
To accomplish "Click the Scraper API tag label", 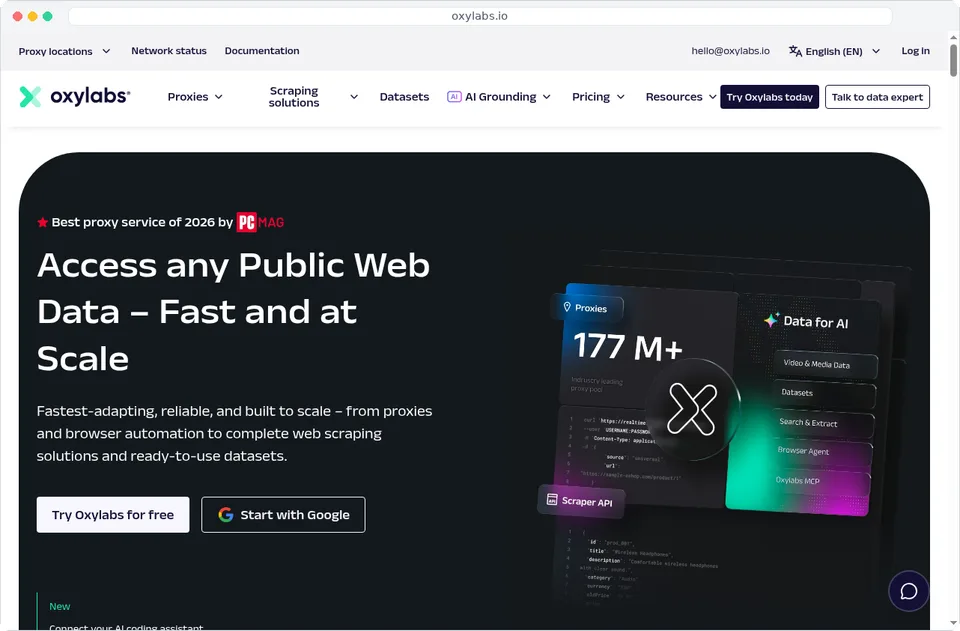I will tap(587, 502).
